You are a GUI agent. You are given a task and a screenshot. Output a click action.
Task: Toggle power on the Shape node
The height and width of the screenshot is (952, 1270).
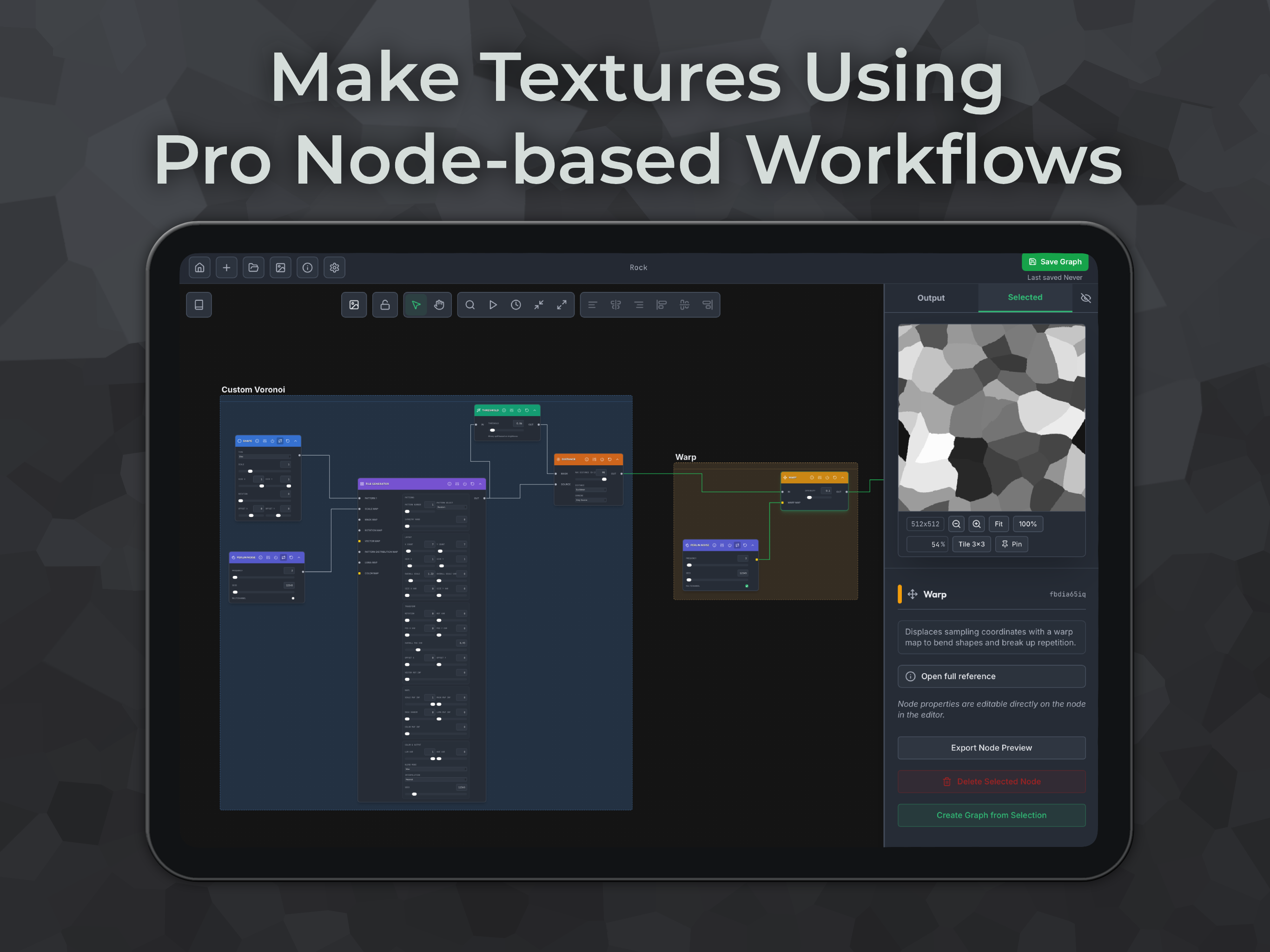coord(272,441)
